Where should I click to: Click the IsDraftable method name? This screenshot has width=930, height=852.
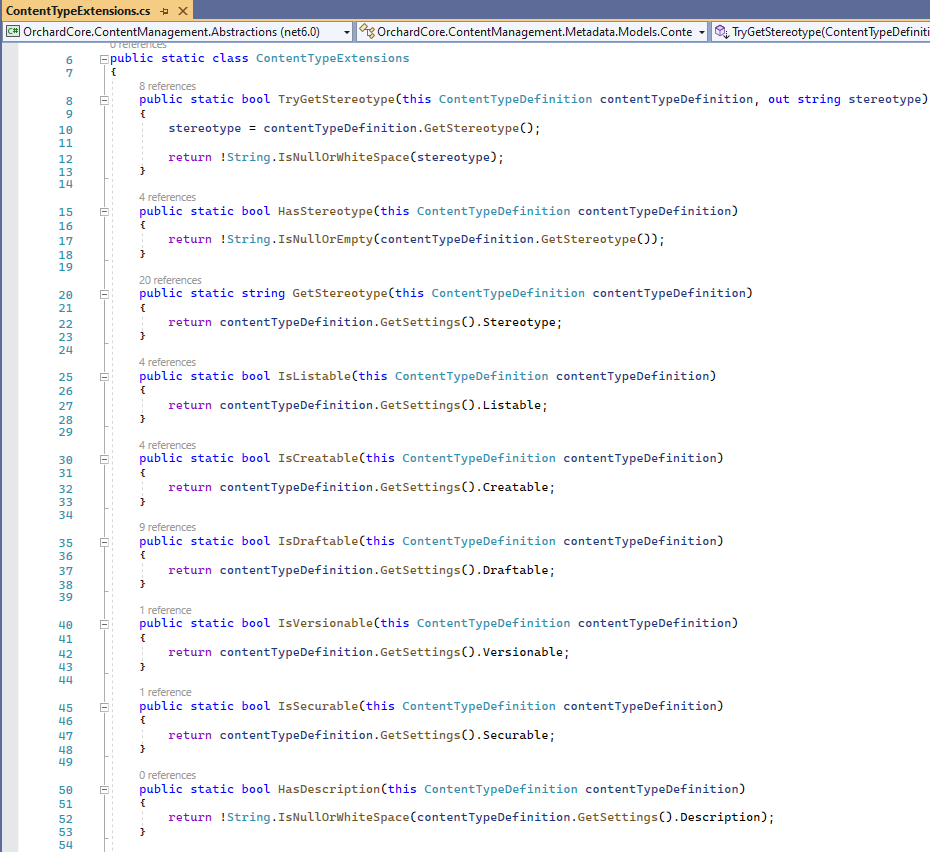coord(318,541)
